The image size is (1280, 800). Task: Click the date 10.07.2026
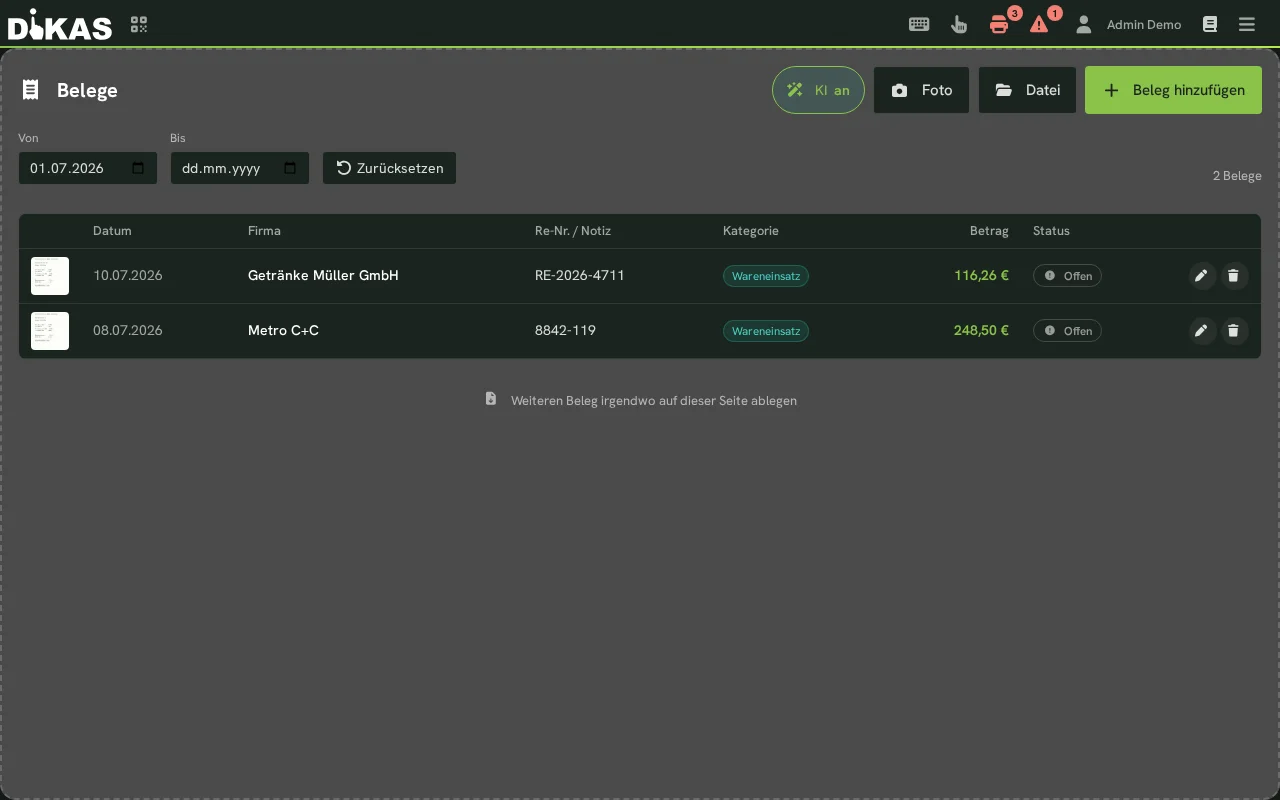(x=128, y=276)
